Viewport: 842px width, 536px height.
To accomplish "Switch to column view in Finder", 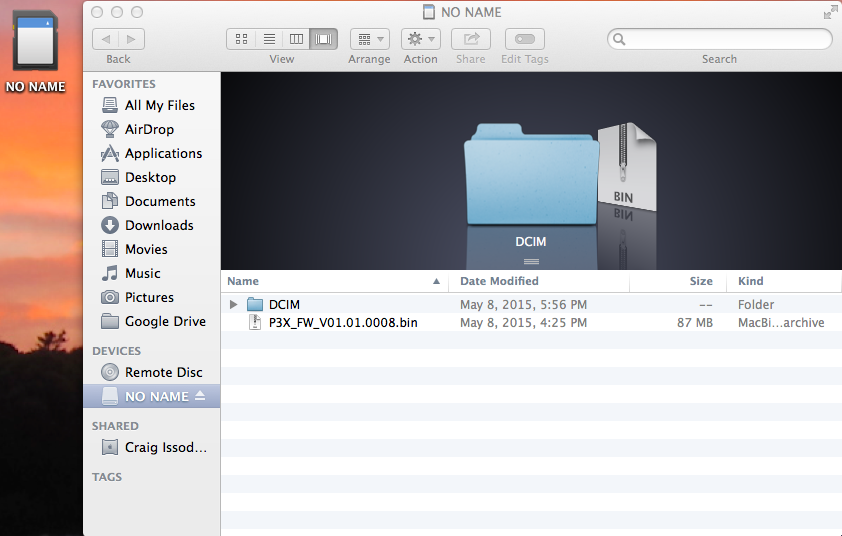I will 296,39.
